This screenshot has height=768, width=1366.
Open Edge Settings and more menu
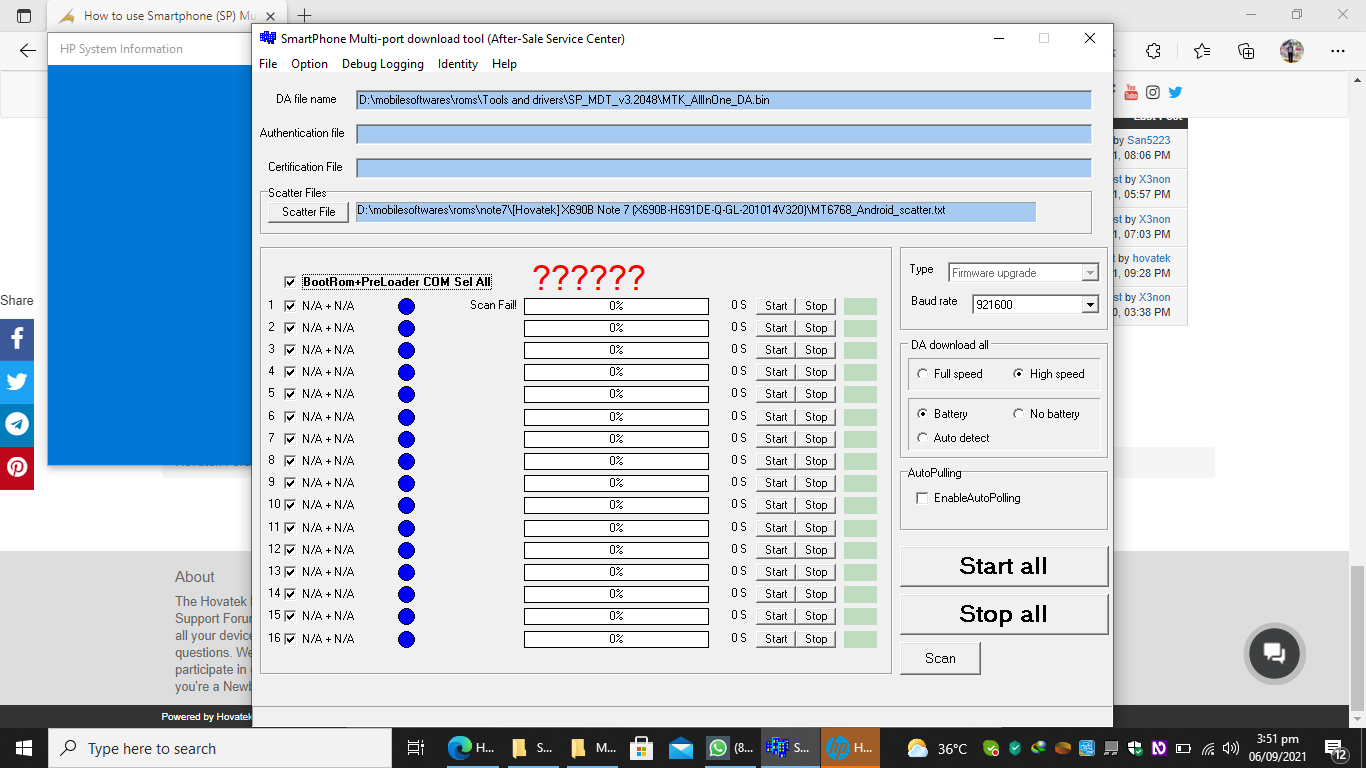[1338, 51]
